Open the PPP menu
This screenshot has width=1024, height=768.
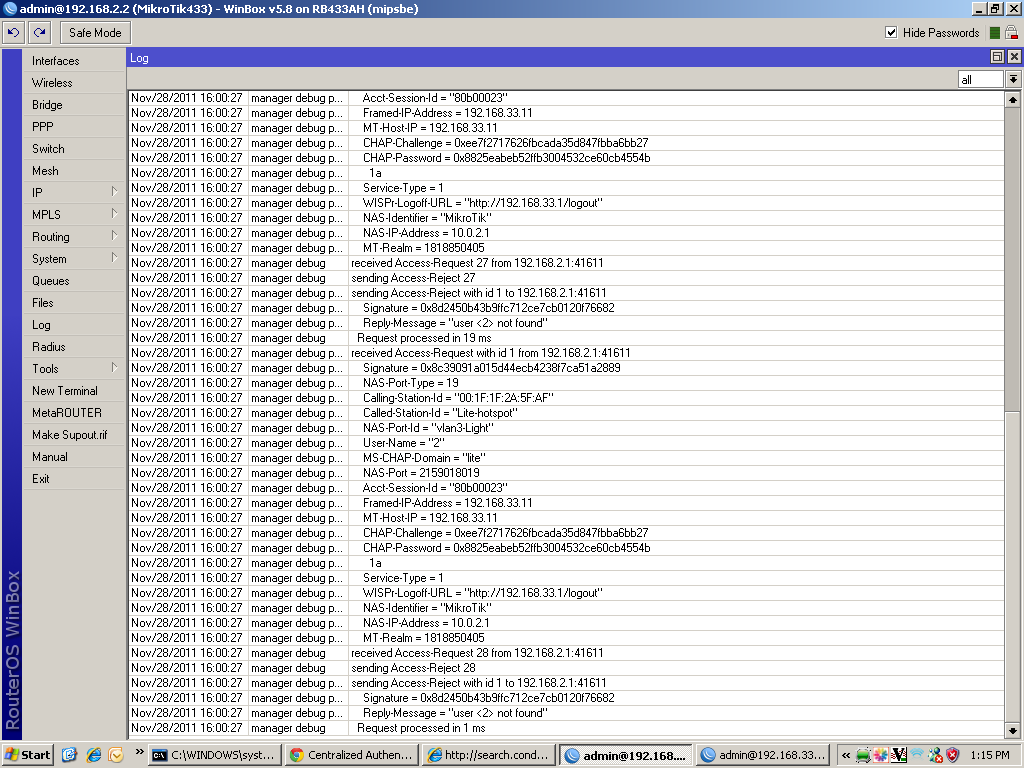click(x=73, y=127)
